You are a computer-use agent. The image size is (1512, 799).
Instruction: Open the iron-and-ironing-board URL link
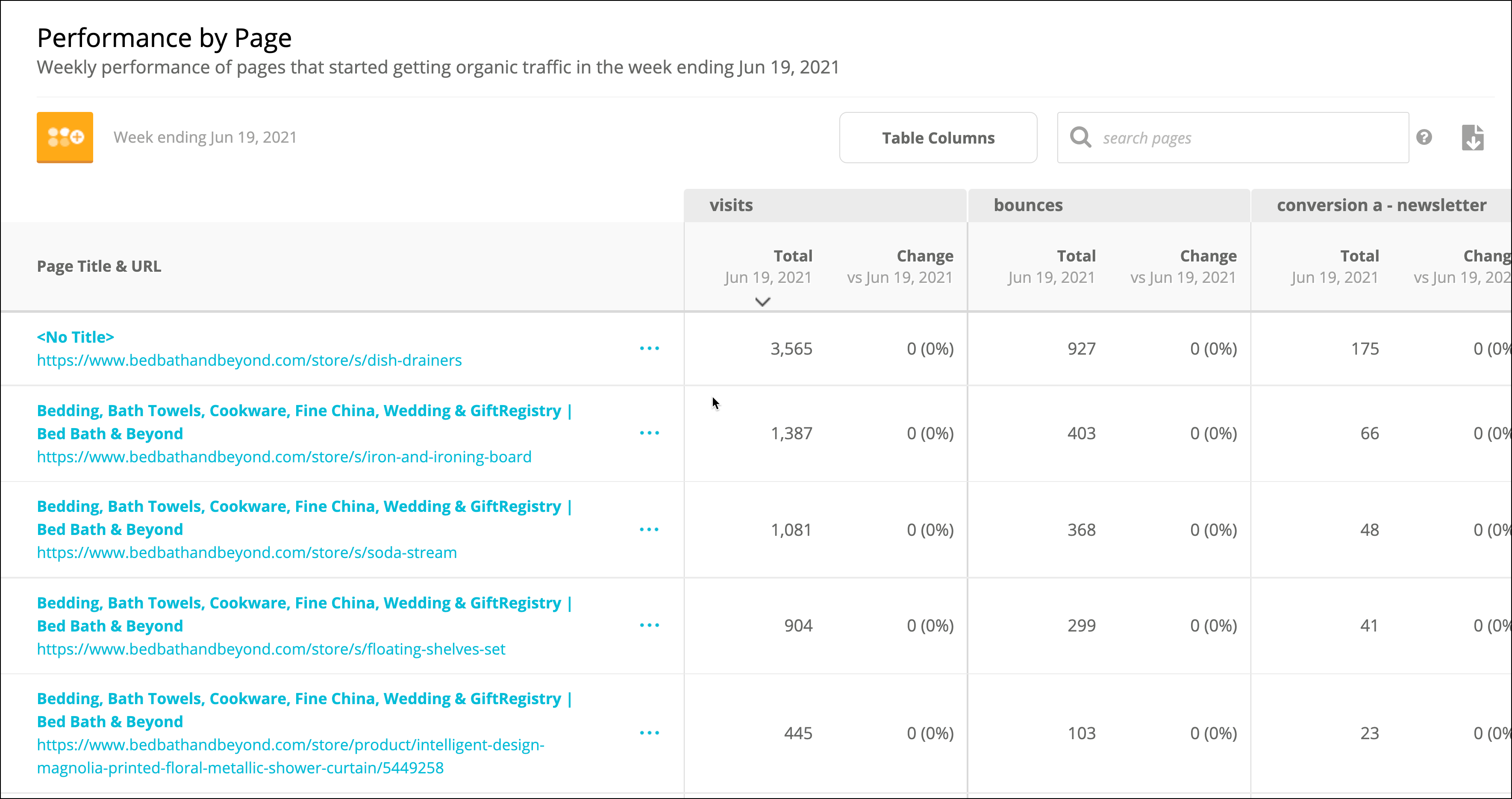[284, 456]
